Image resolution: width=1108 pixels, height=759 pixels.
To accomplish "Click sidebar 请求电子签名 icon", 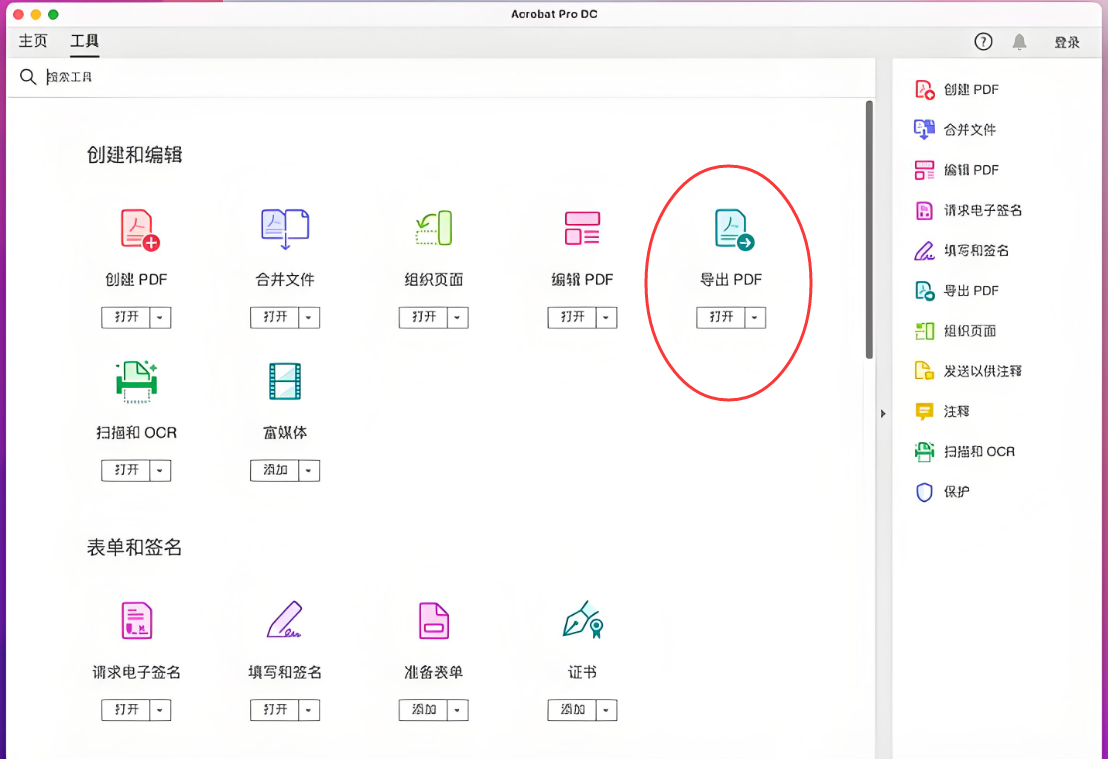I will [x=924, y=210].
